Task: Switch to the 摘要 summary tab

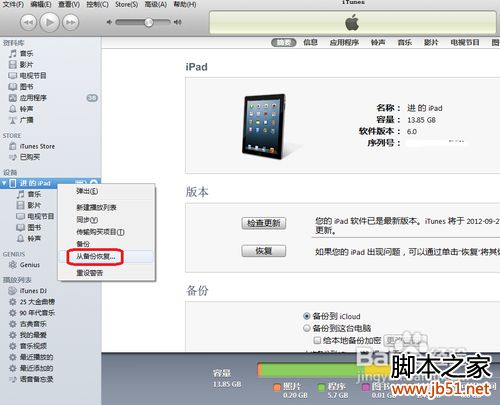Action: tap(284, 42)
